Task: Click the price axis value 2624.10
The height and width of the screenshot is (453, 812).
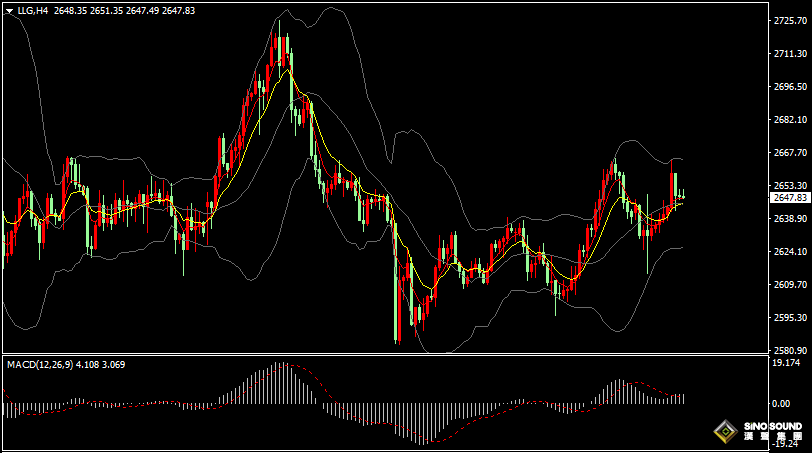Action: click(790, 252)
